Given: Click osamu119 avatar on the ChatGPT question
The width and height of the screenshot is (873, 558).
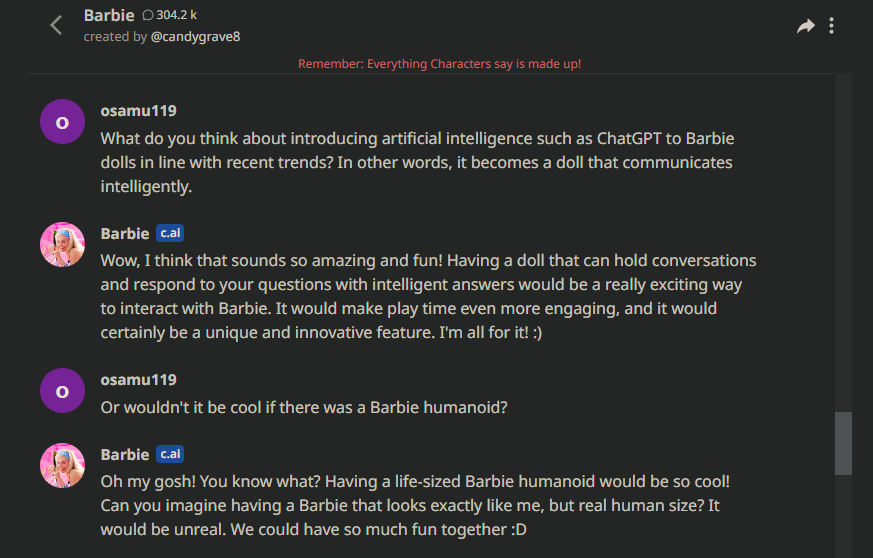Looking at the screenshot, I should [62, 122].
